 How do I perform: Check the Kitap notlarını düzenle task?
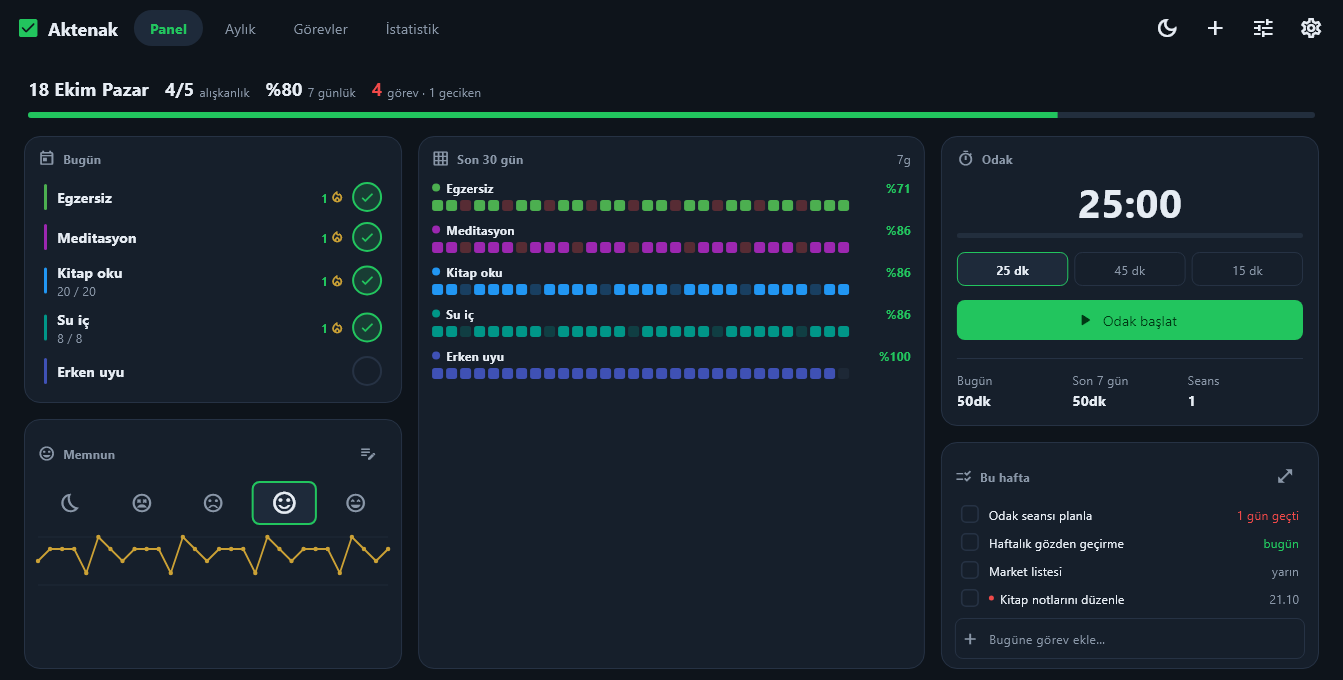(969, 598)
